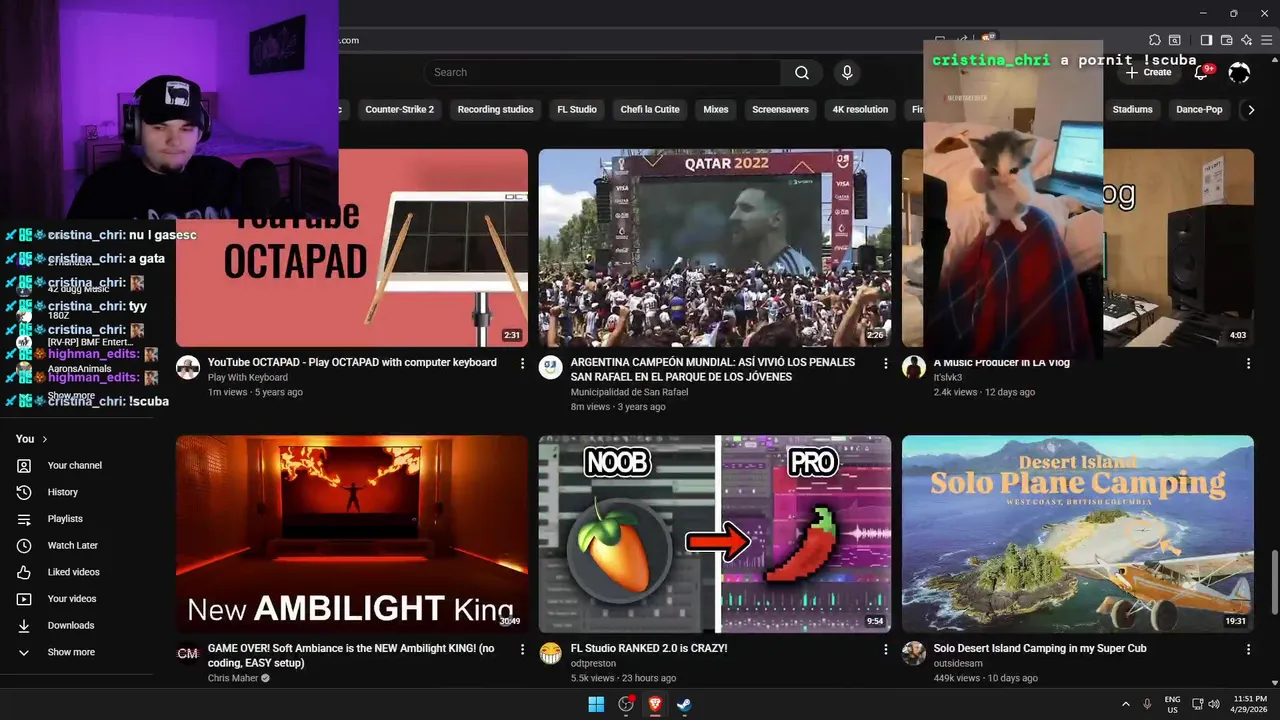Open the Brave extensions puzzle icon
The image size is (1280, 720).
[x=1155, y=40]
